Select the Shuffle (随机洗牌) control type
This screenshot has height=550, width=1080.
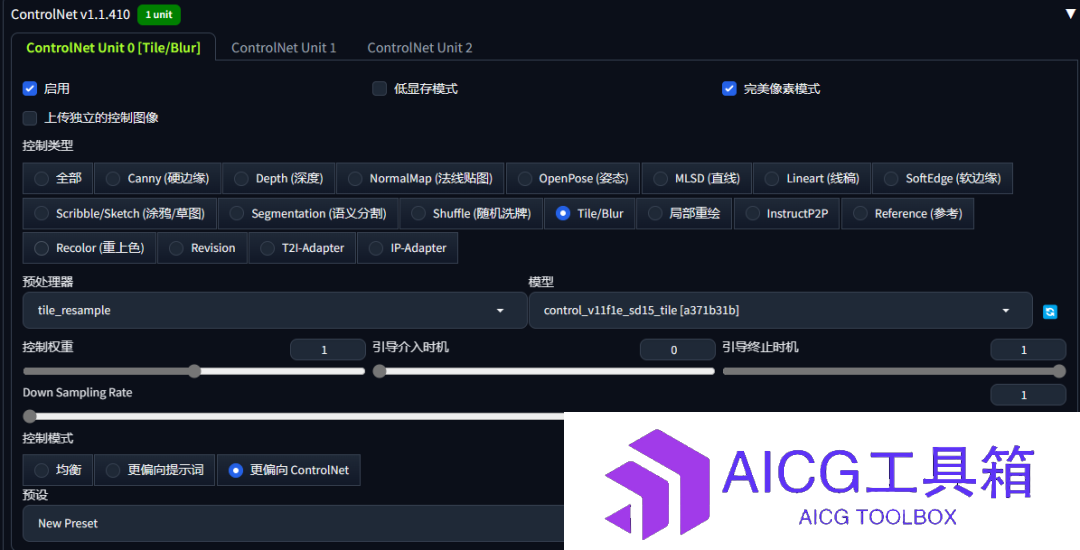point(471,213)
